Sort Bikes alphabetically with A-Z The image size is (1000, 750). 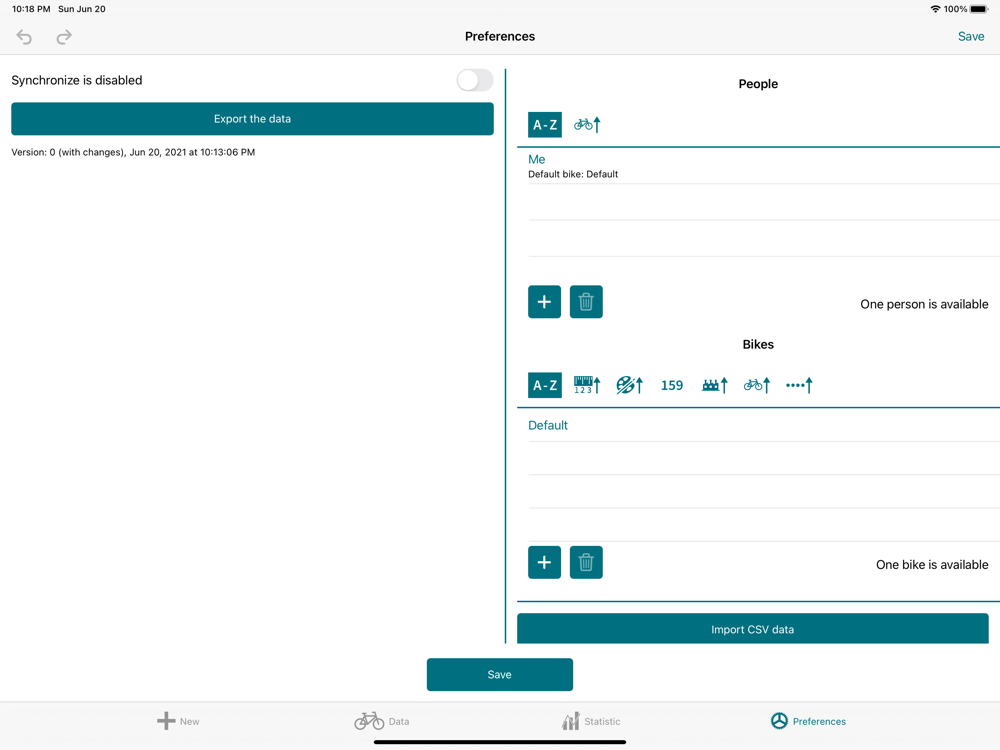545,385
